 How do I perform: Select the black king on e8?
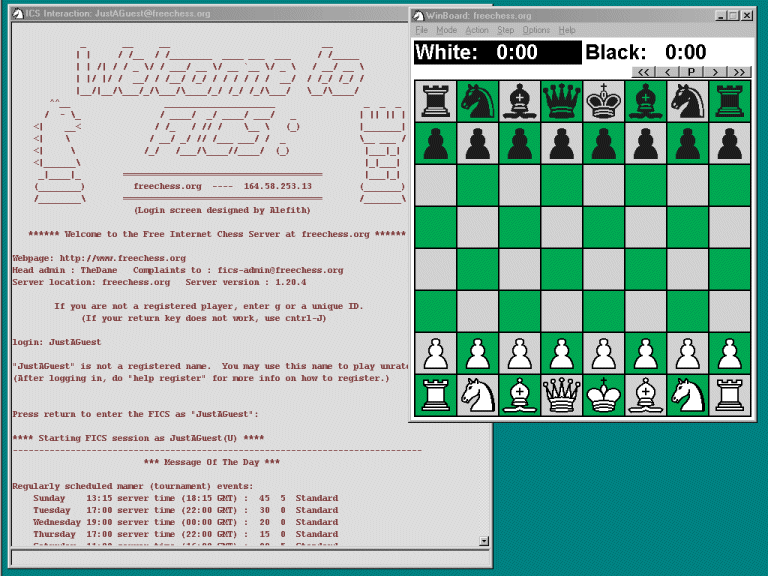603,101
